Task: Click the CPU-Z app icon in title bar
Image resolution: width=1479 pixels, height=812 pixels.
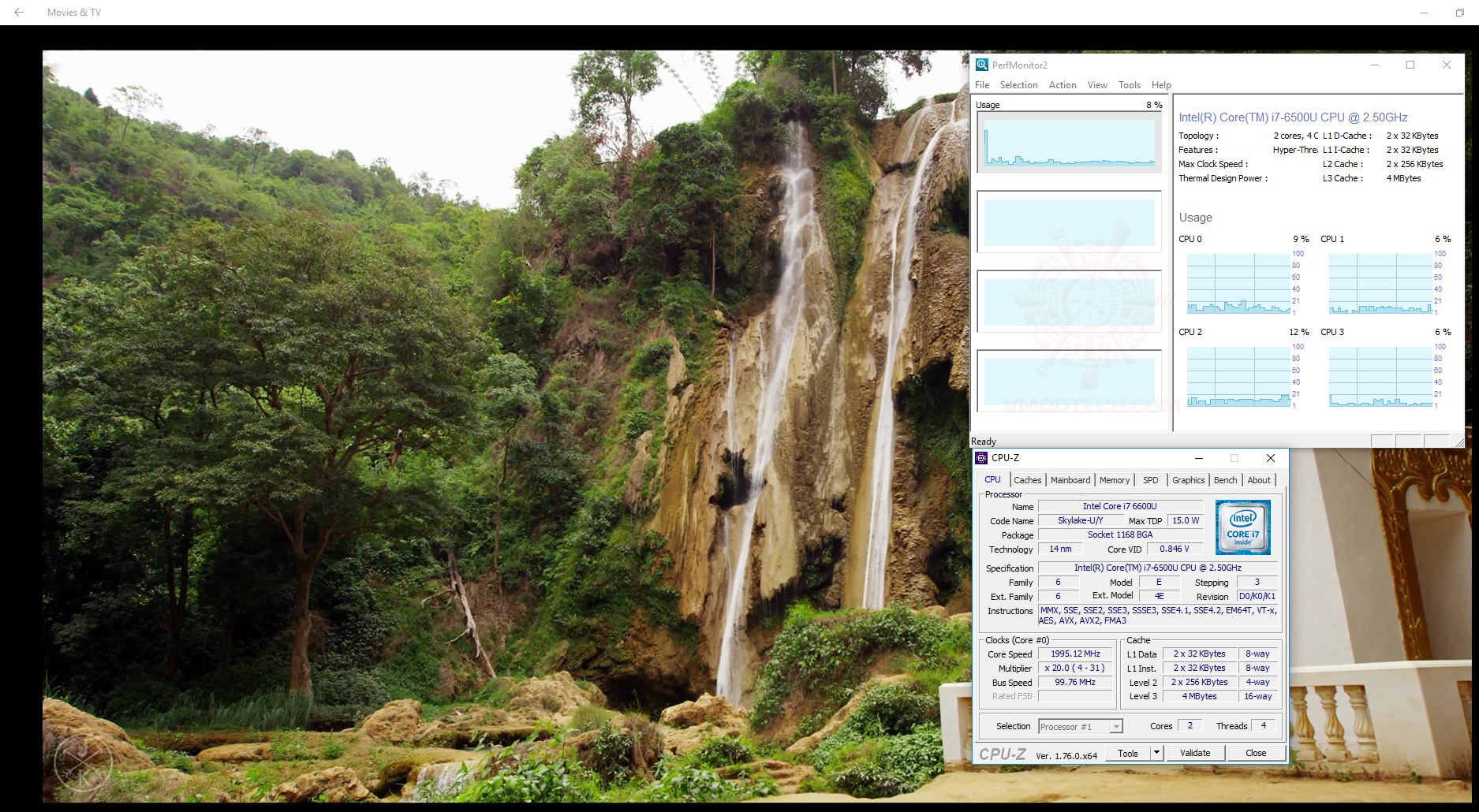Action: [981, 458]
